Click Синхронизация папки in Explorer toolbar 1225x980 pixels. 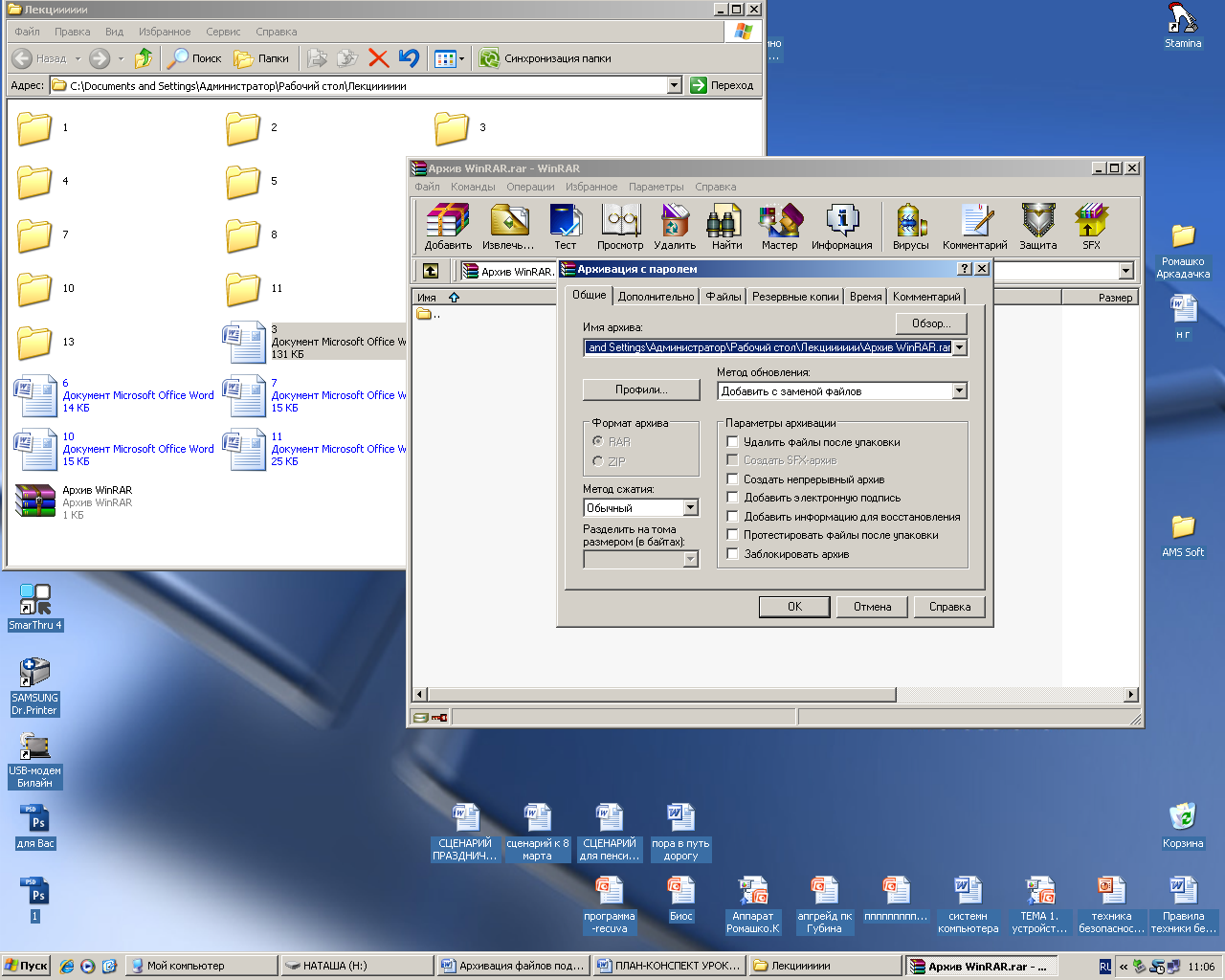coord(545,58)
